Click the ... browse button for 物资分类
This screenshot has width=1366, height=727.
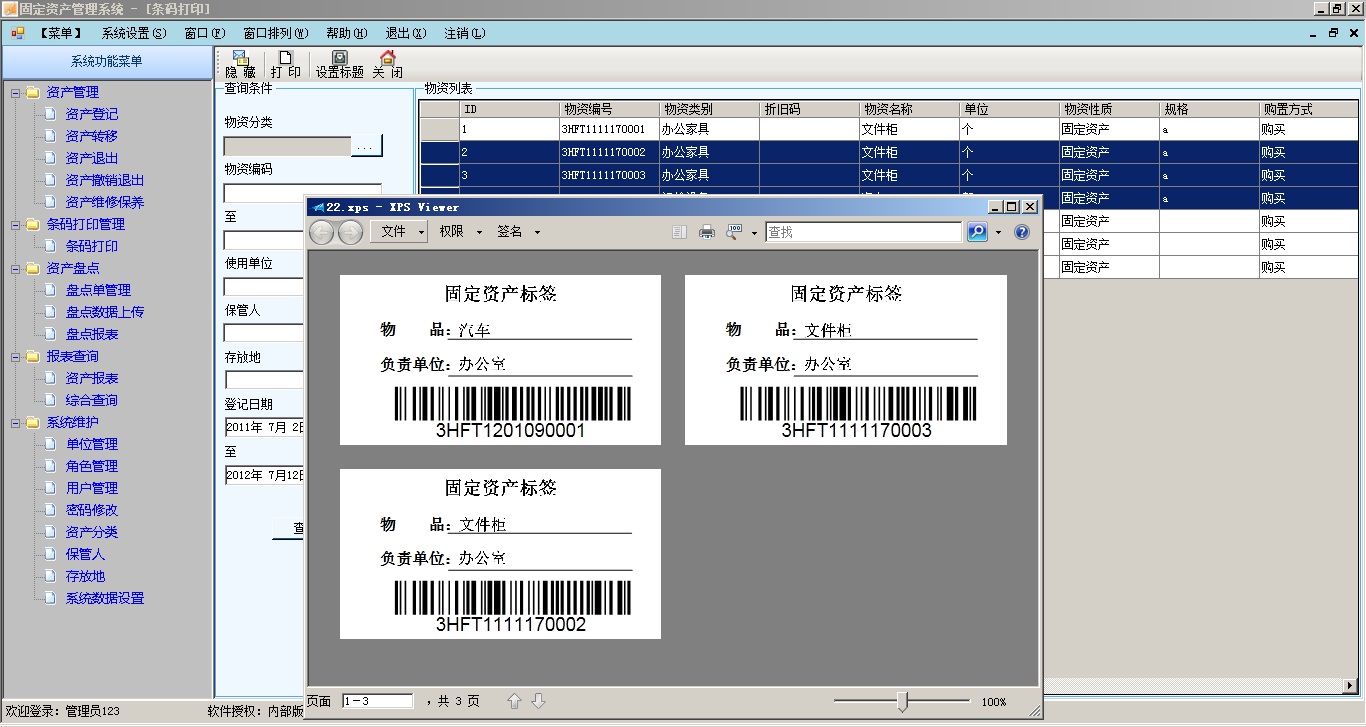pos(366,147)
